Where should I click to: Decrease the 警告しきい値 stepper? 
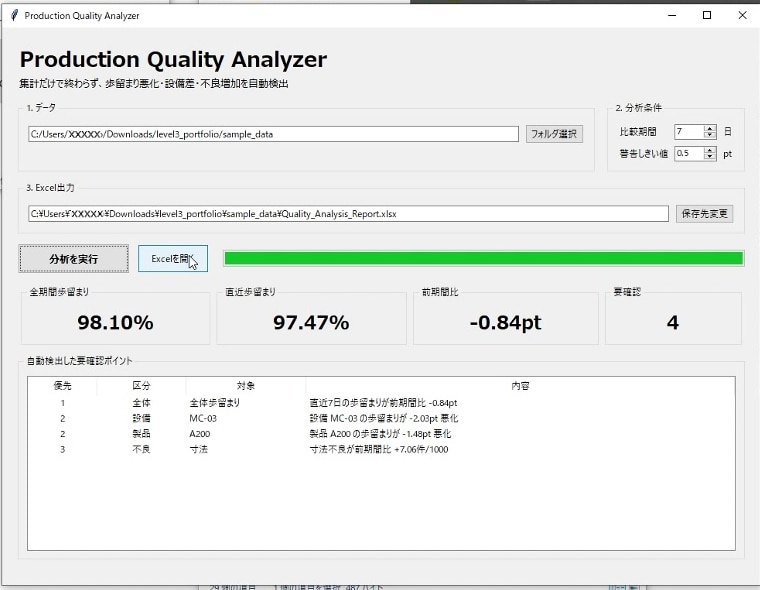710,157
